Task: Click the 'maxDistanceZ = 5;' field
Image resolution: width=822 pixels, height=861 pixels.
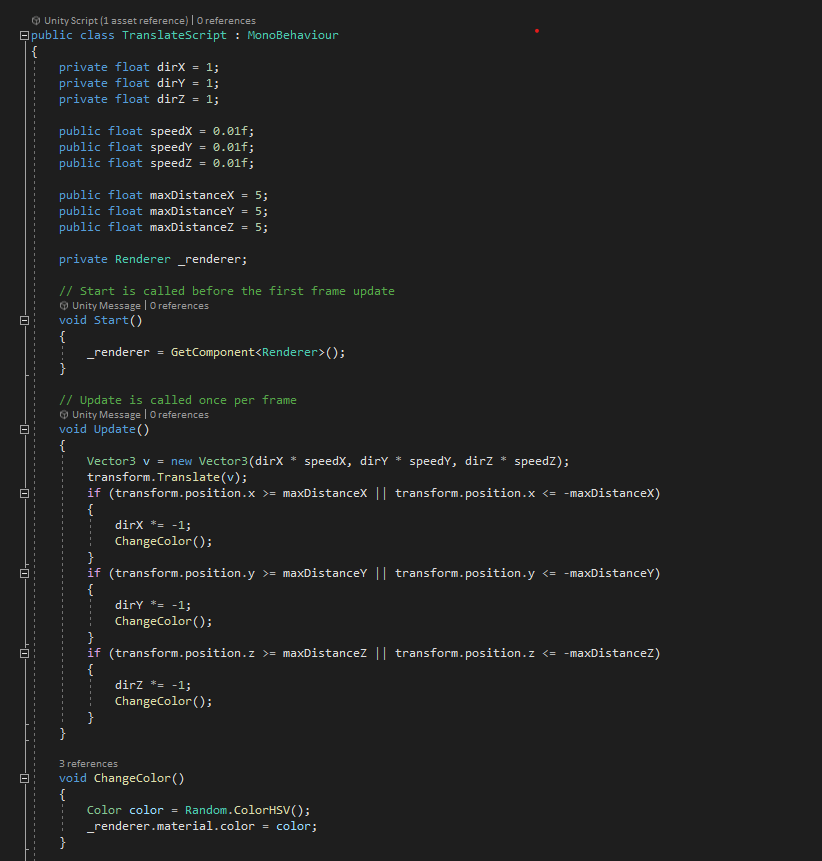Action: [x=209, y=227]
